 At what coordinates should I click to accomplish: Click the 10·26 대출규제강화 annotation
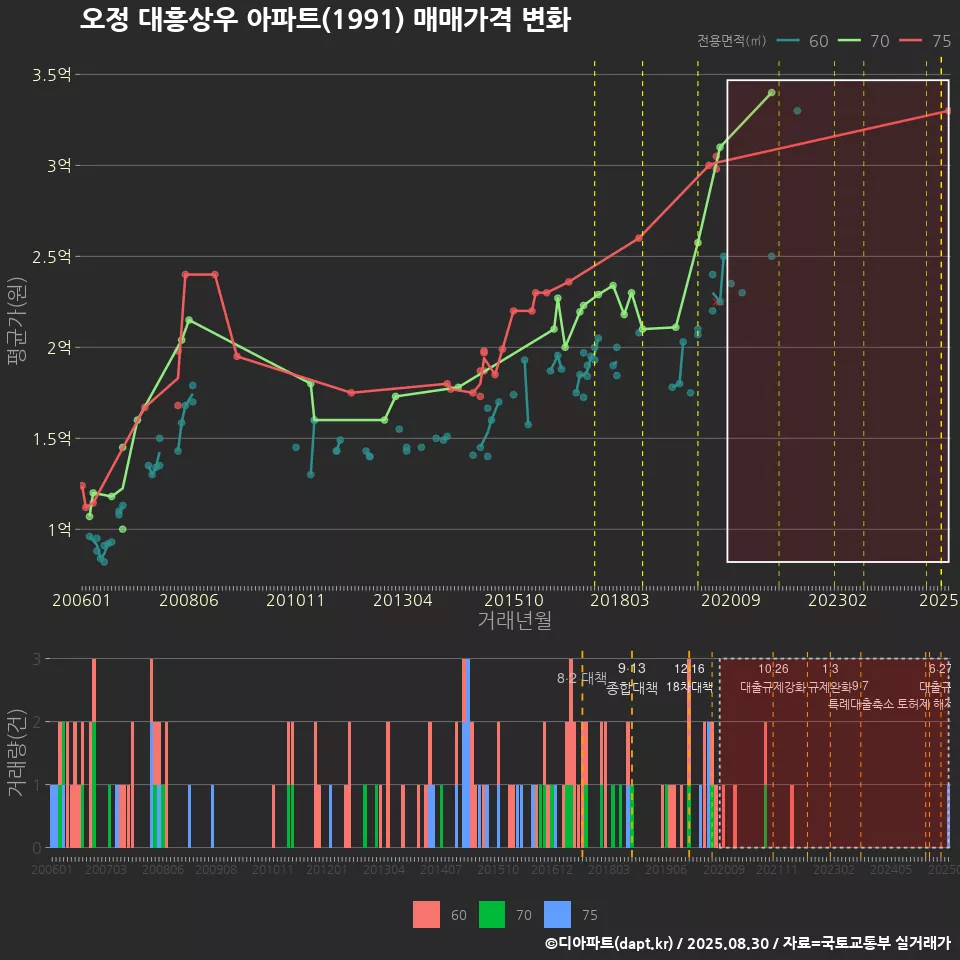(773, 678)
